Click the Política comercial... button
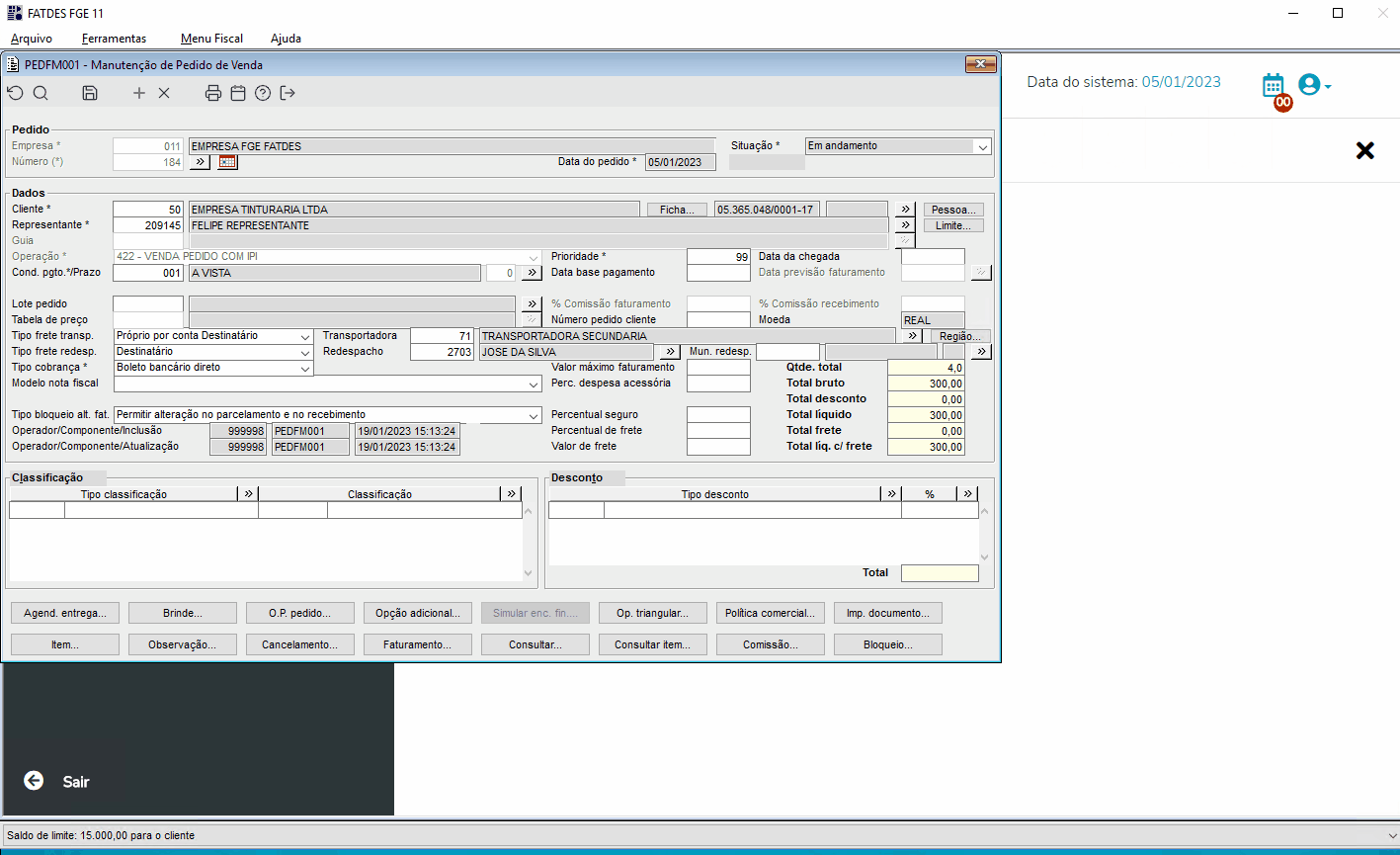 (771, 613)
